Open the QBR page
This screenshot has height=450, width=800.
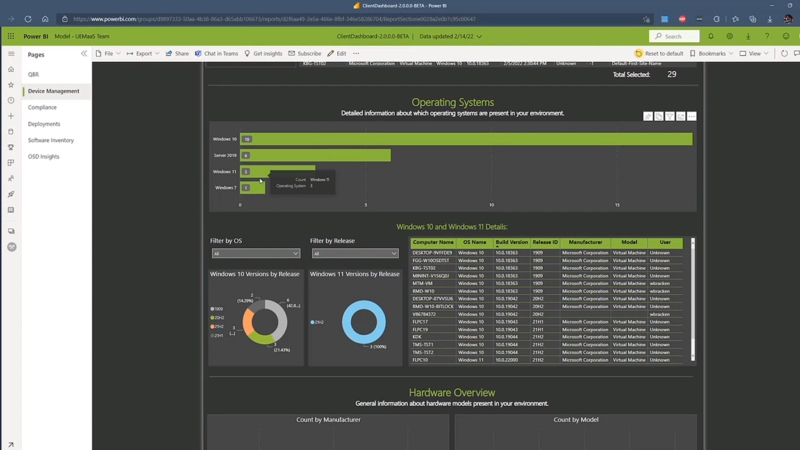click(33, 74)
